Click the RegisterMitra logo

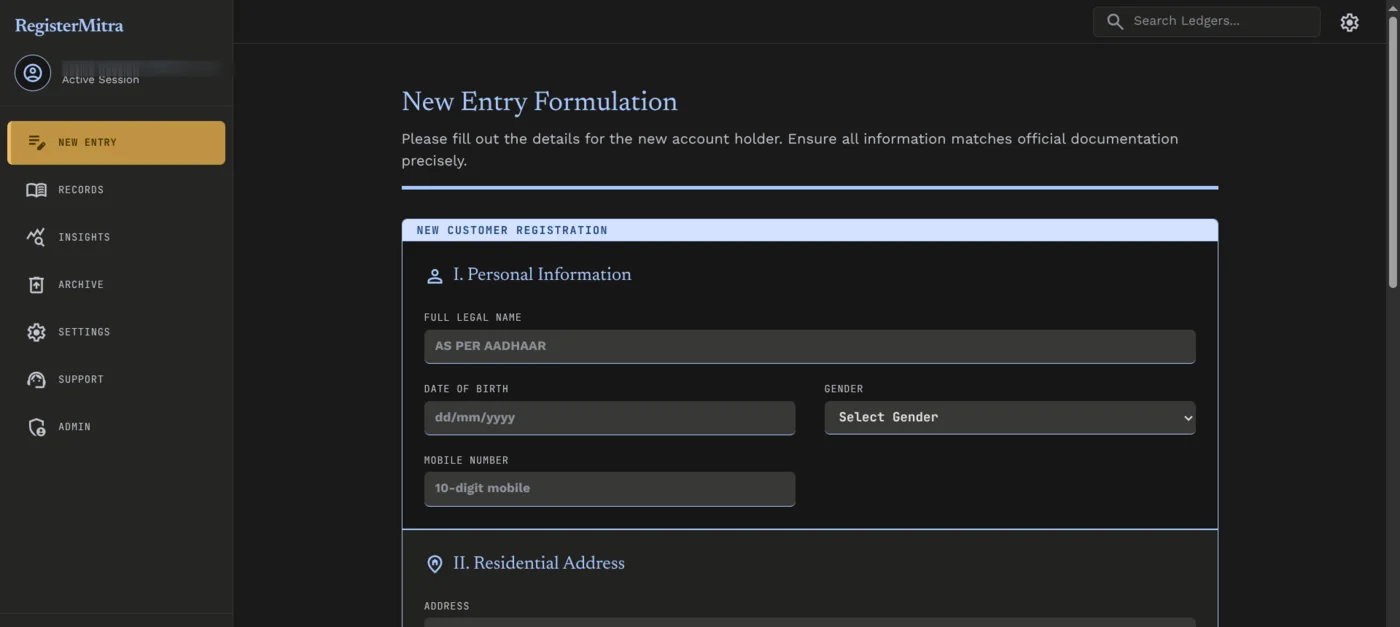[69, 26]
